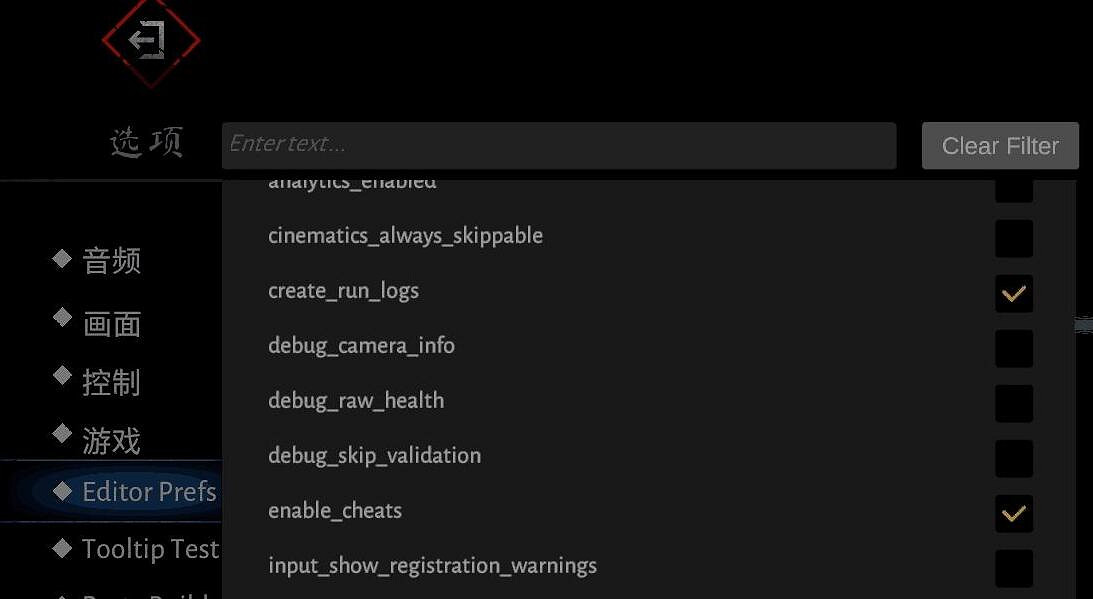Screen dimensions: 1093x599
Task: Turn on debug_skip_validation checkbox
Action: coord(1013,459)
